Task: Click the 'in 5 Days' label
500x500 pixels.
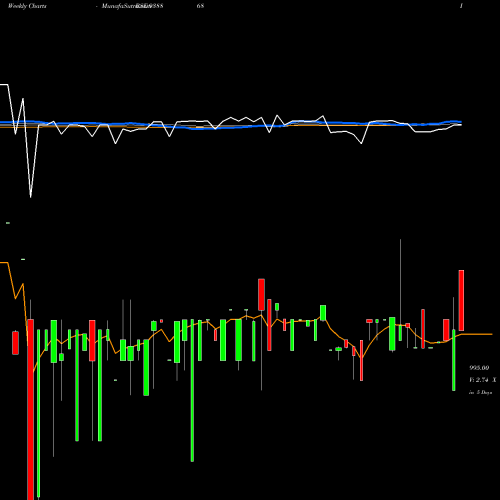Action: click(x=480, y=392)
